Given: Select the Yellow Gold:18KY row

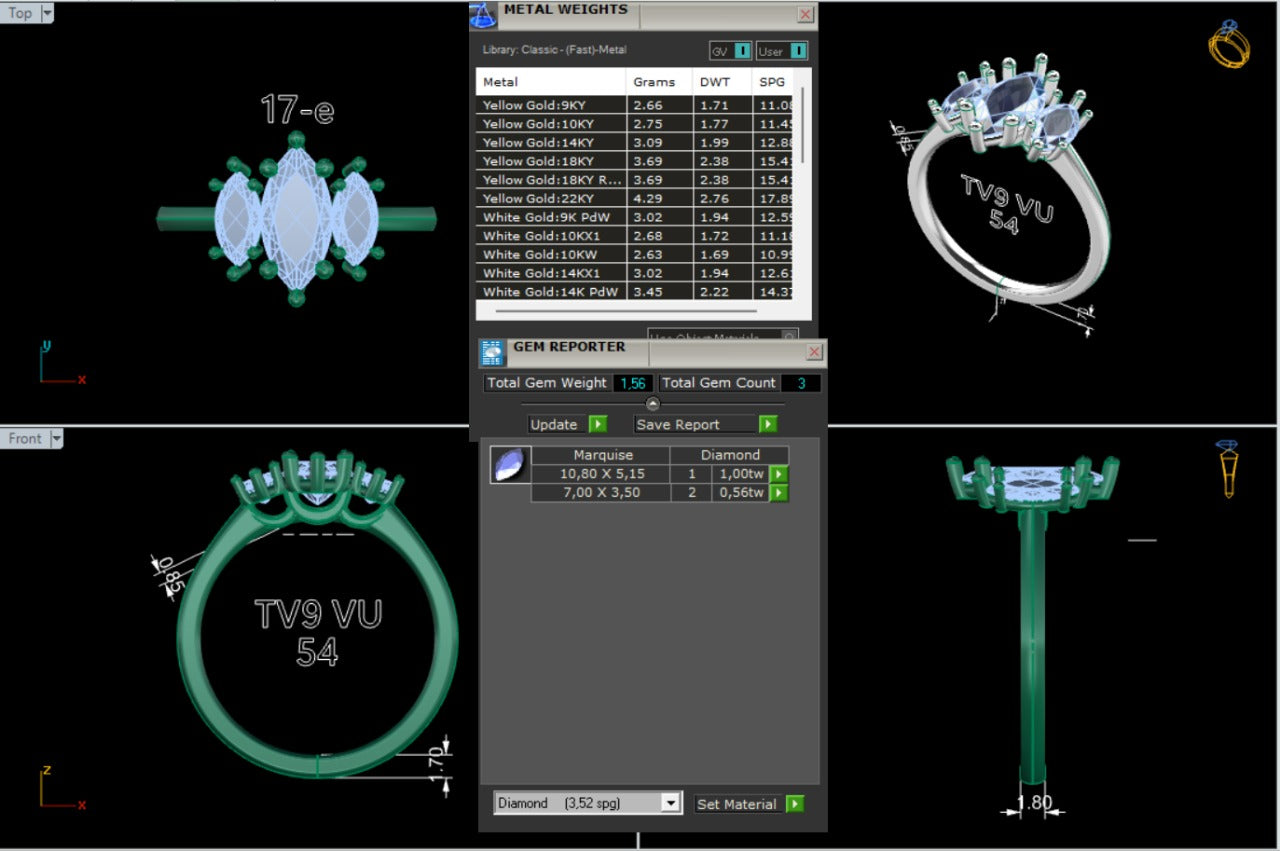Looking at the screenshot, I should pyautogui.click(x=635, y=161).
